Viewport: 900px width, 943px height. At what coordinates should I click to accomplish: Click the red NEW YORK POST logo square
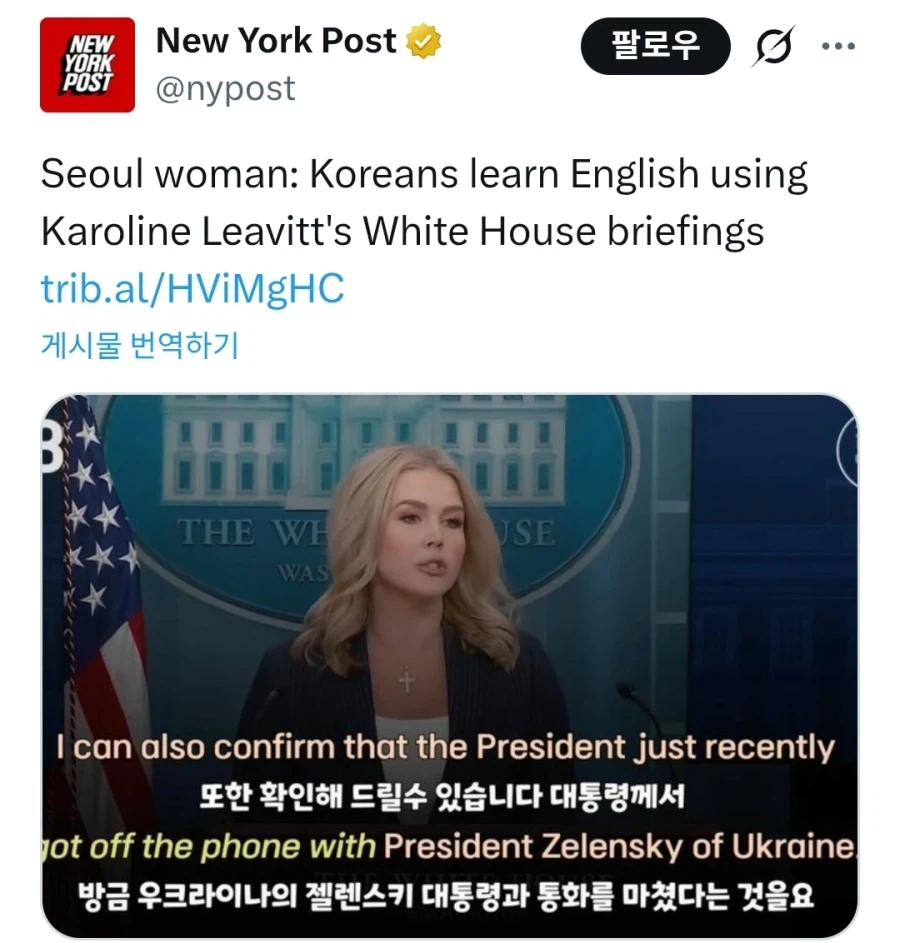pyautogui.click(x=87, y=62)
